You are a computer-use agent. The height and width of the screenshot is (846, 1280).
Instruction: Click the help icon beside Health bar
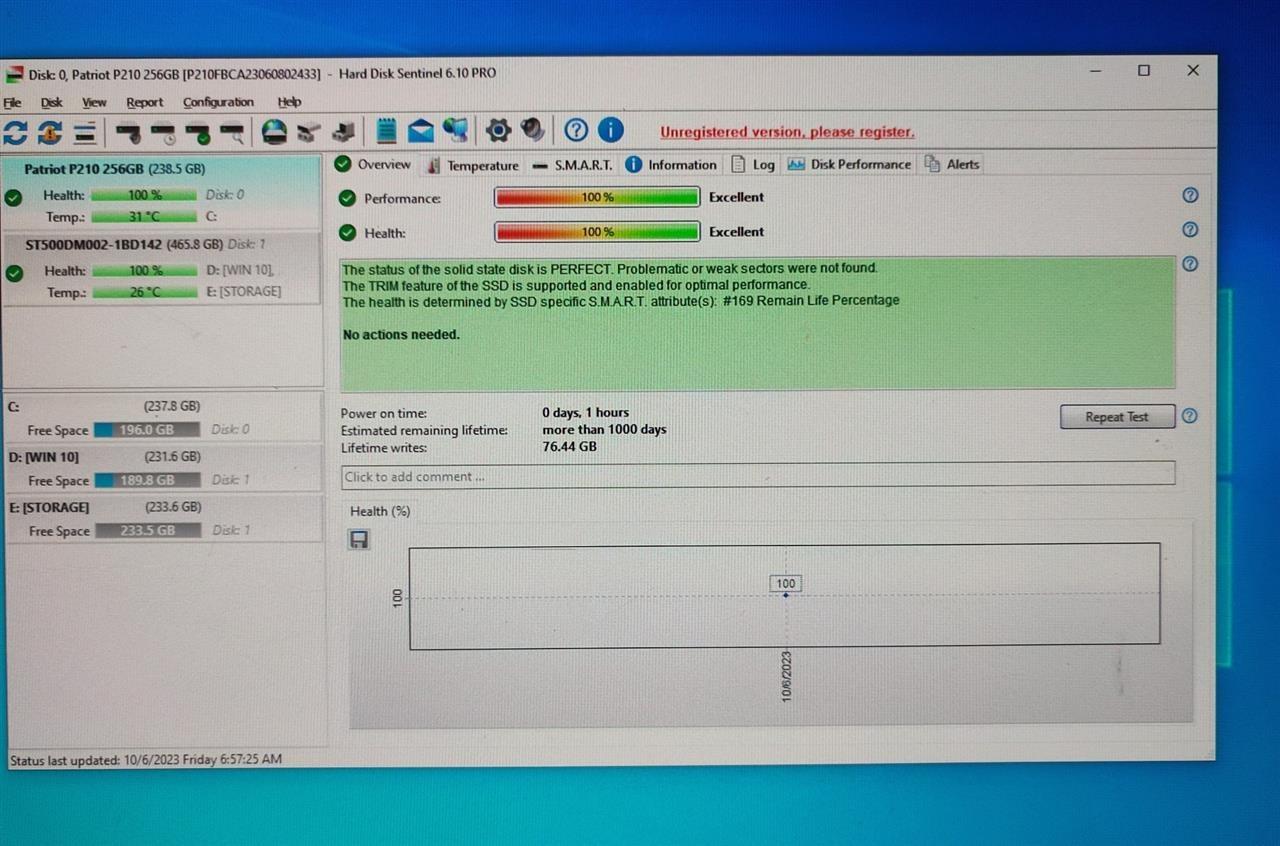[1190, 229]
